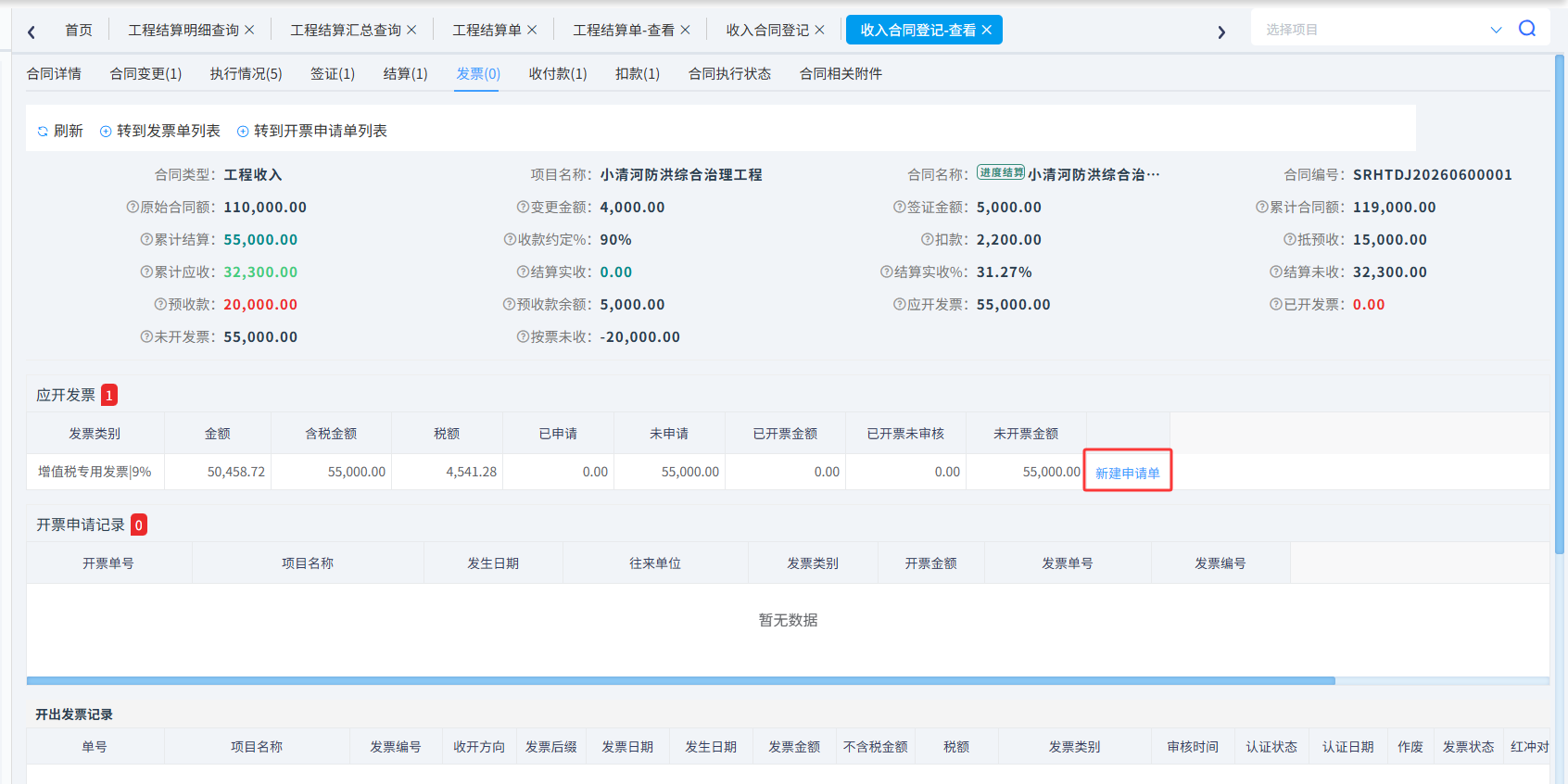Close the 工程结算汇总查询 tab
1568x784 pixels.
[x=411, y=30]
